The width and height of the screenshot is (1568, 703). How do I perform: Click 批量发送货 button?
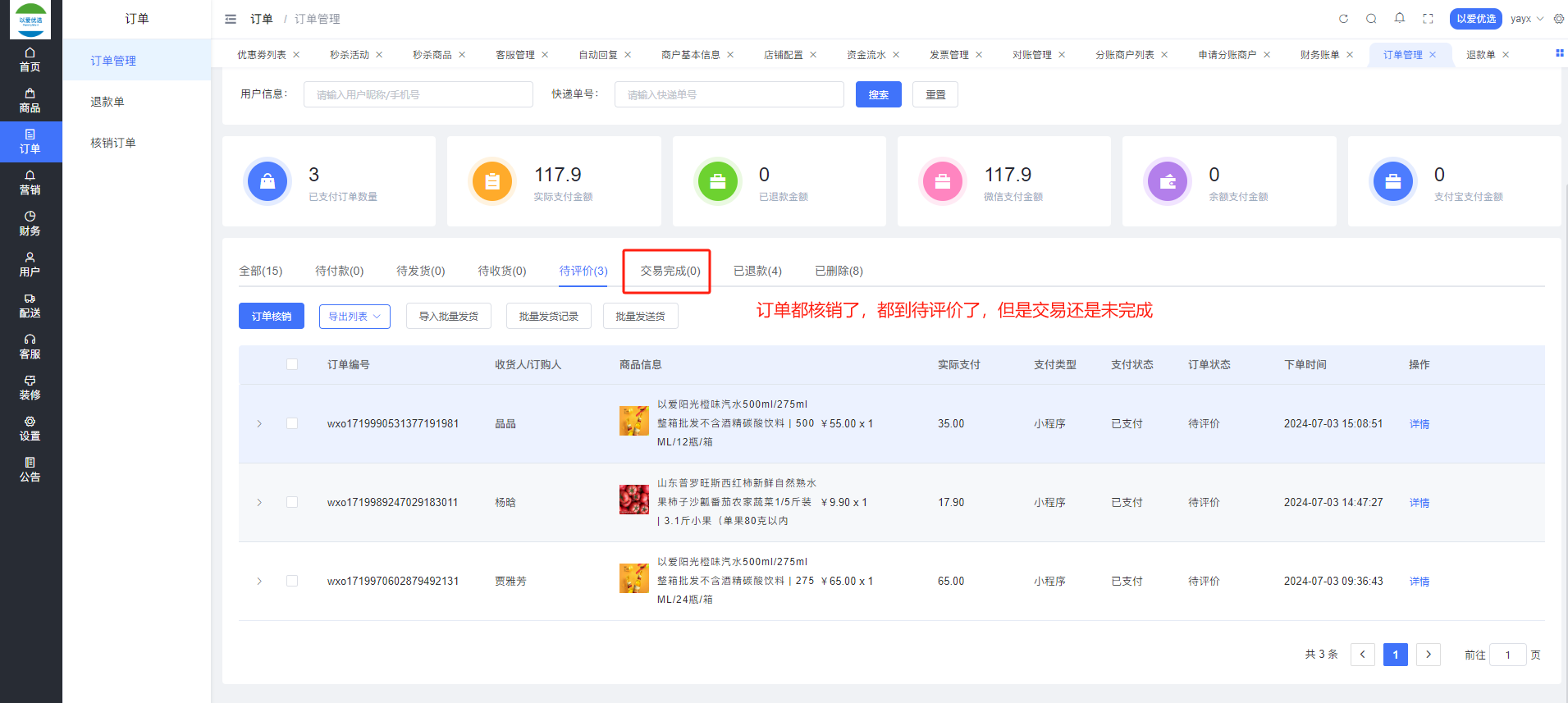[641, 316]
